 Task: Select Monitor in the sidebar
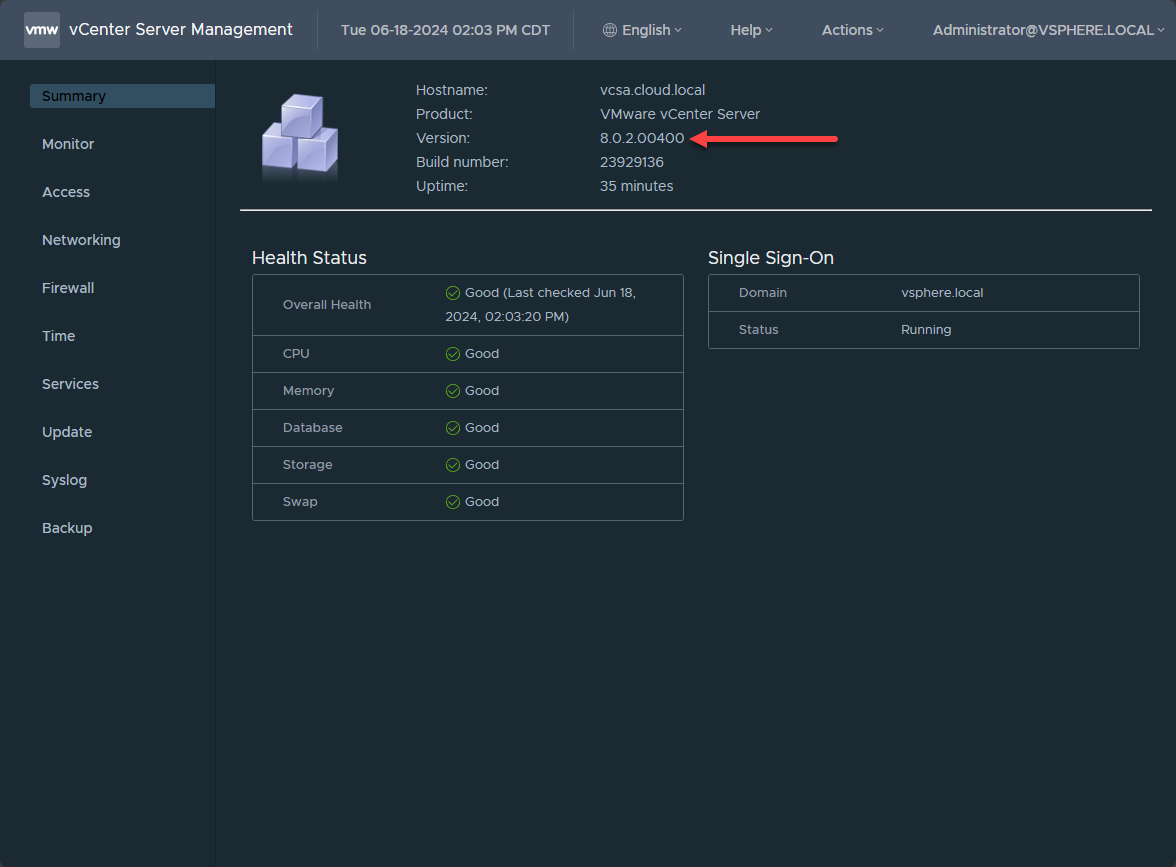[68, 144]
